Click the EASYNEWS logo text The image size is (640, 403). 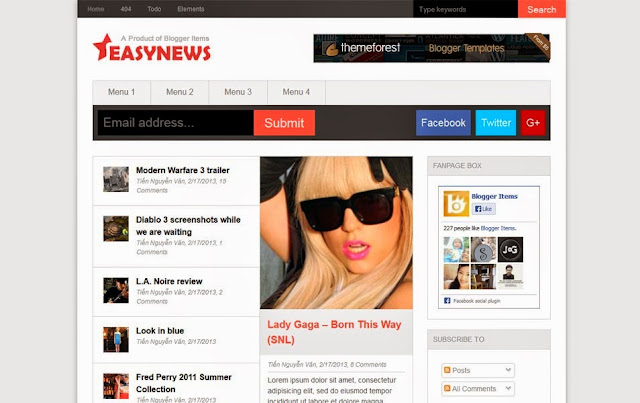point(160,53)
